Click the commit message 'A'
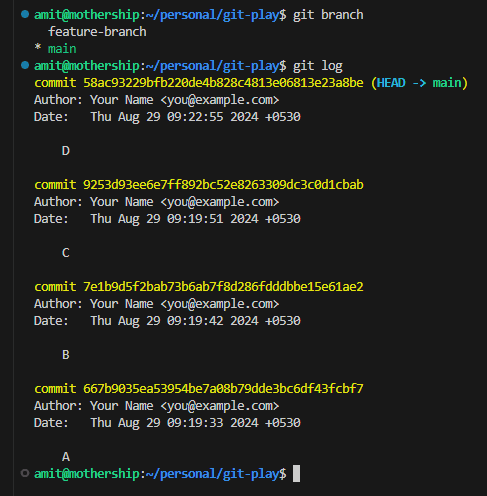This screenshot has height=496, width=487. (x=66, y=457)
